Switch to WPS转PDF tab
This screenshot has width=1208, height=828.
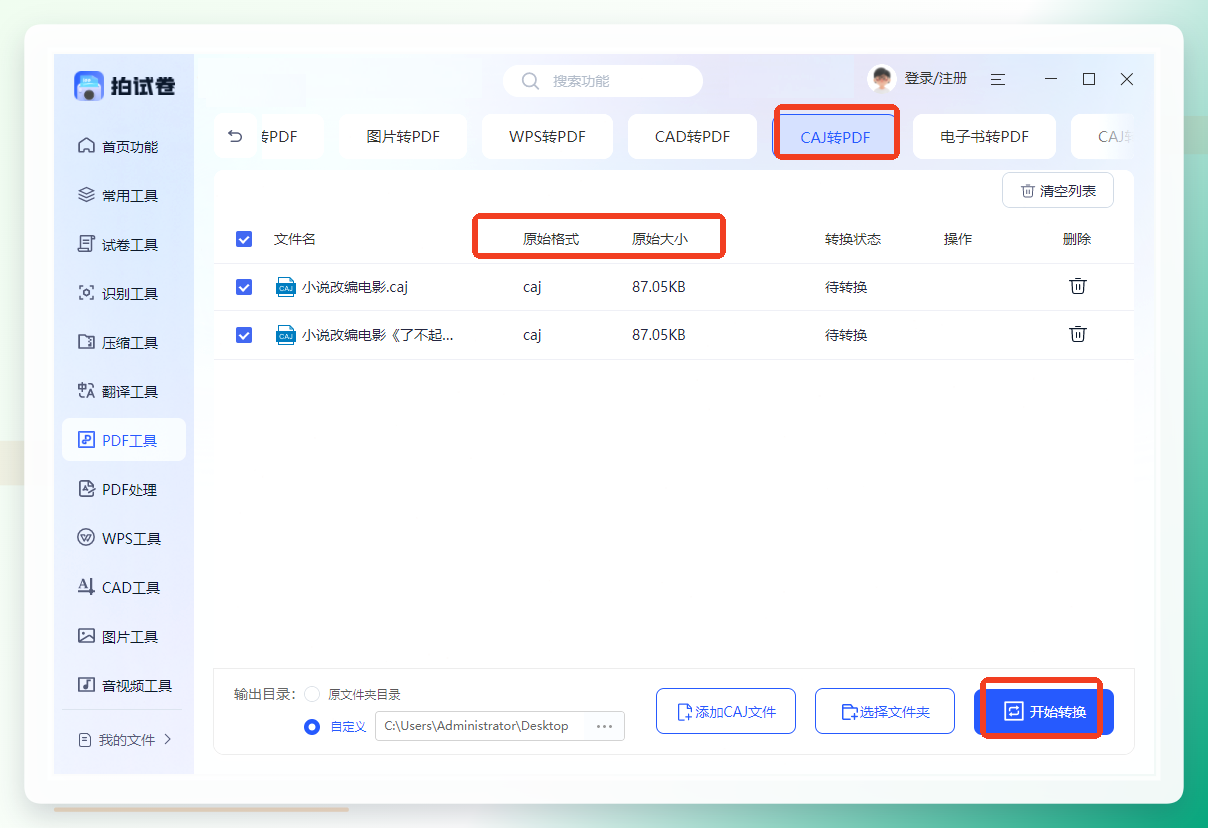547,137
